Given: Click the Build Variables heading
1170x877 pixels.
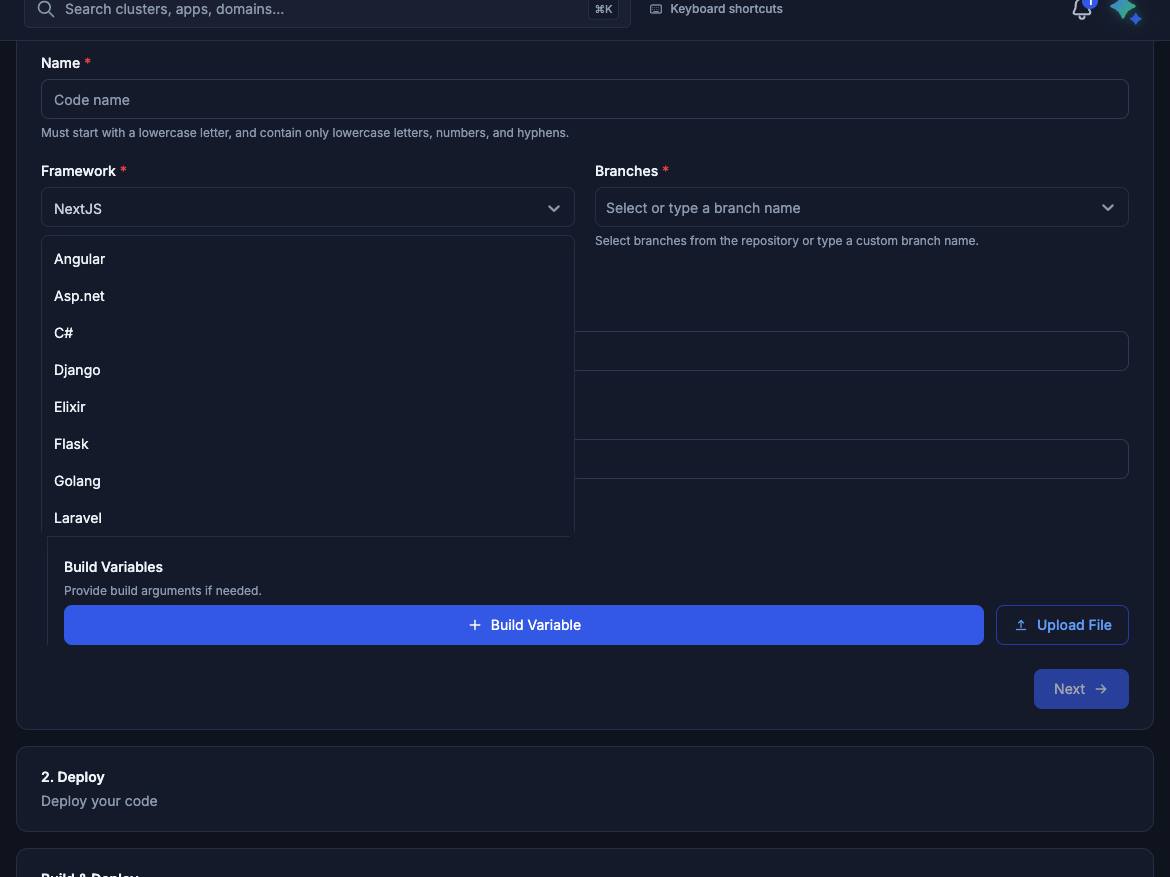Looking at the screenshot, I should pos(113,567).
